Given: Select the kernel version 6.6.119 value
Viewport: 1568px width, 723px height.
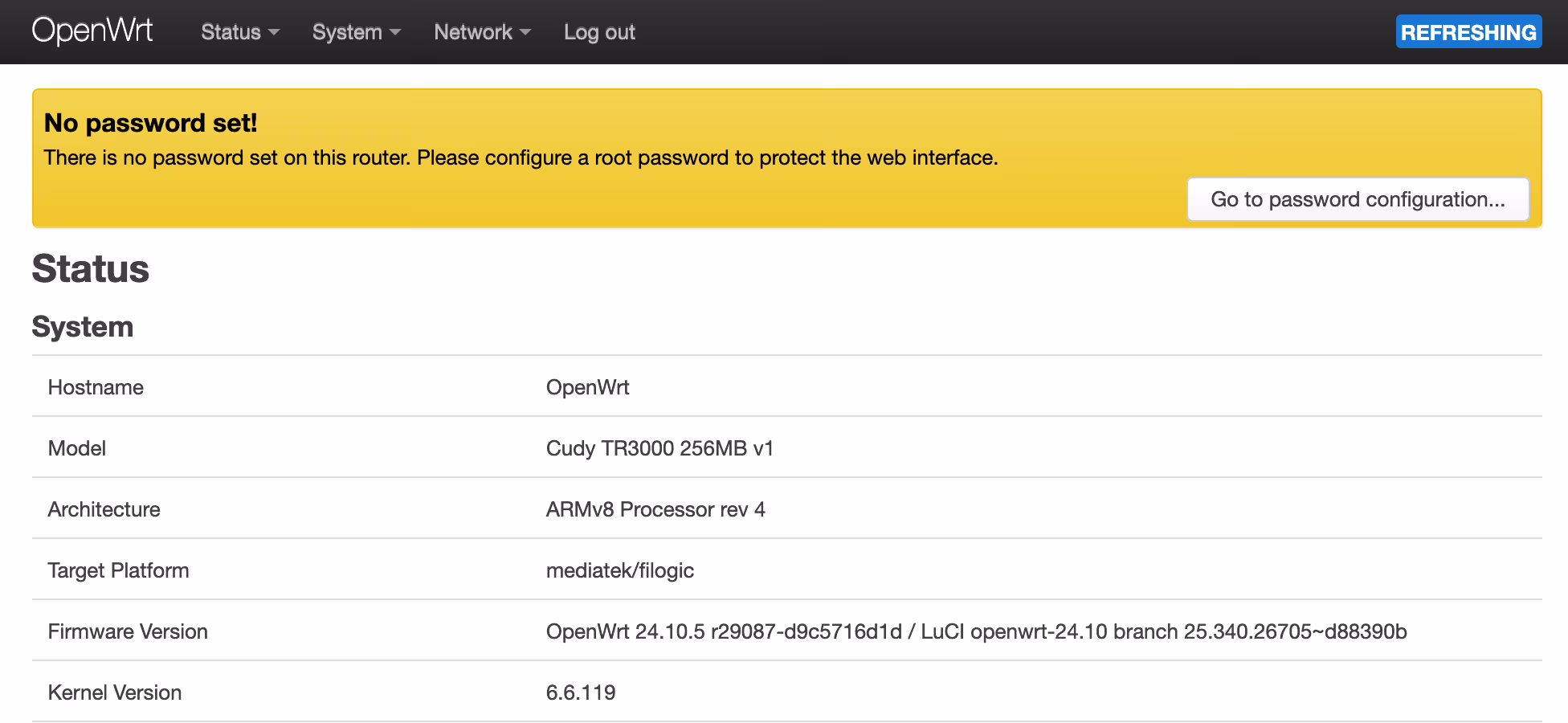Looking at the screenshot, I should [x=581, y=692].
